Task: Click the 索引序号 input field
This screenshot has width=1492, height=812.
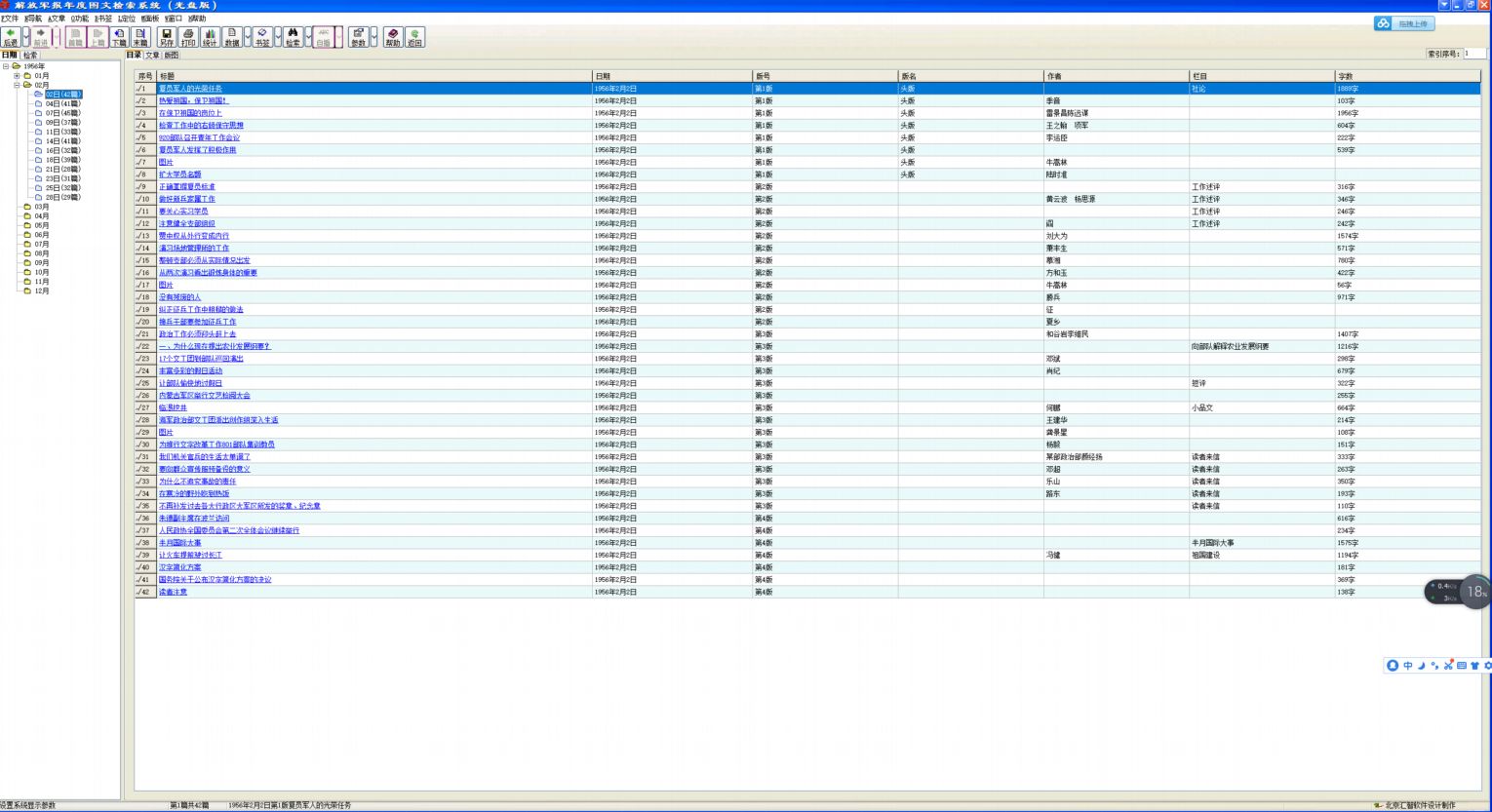Action: point(1473,54)
